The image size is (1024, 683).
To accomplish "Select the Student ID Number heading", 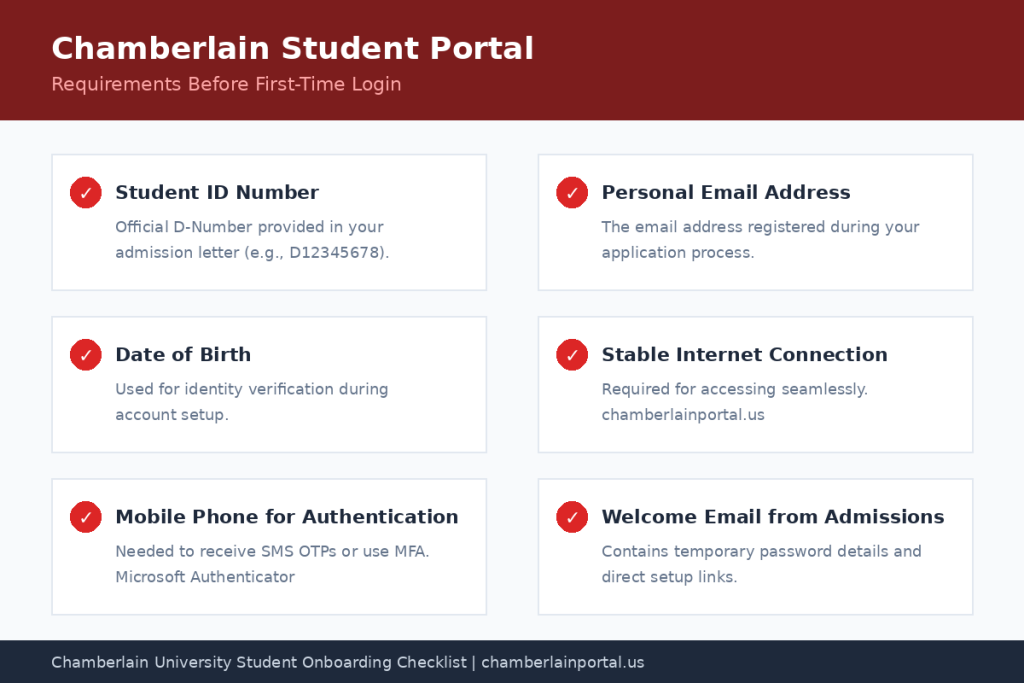I will [x=217, y=193].
